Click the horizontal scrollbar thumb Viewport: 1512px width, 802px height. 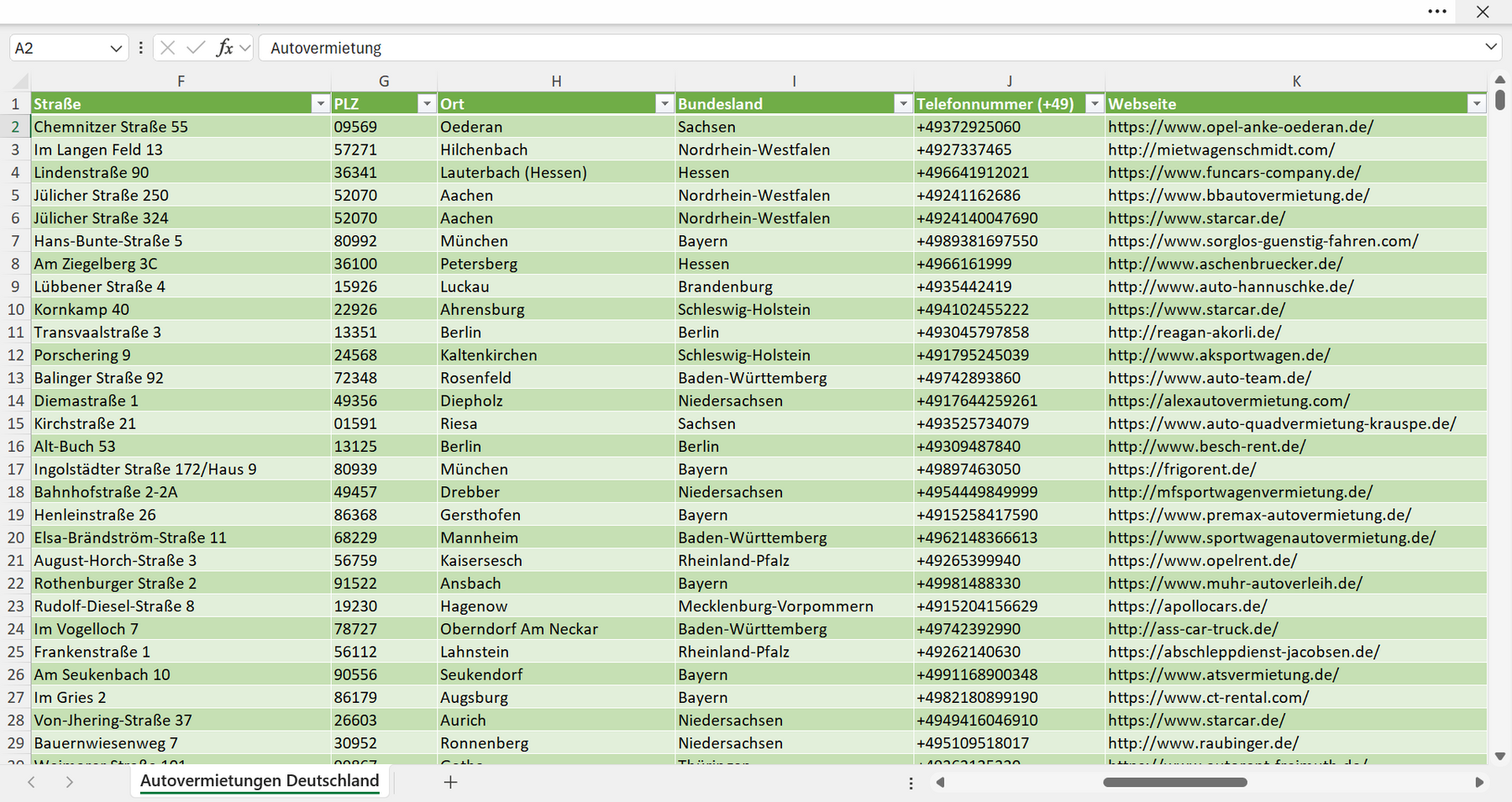pos(1174,782)
